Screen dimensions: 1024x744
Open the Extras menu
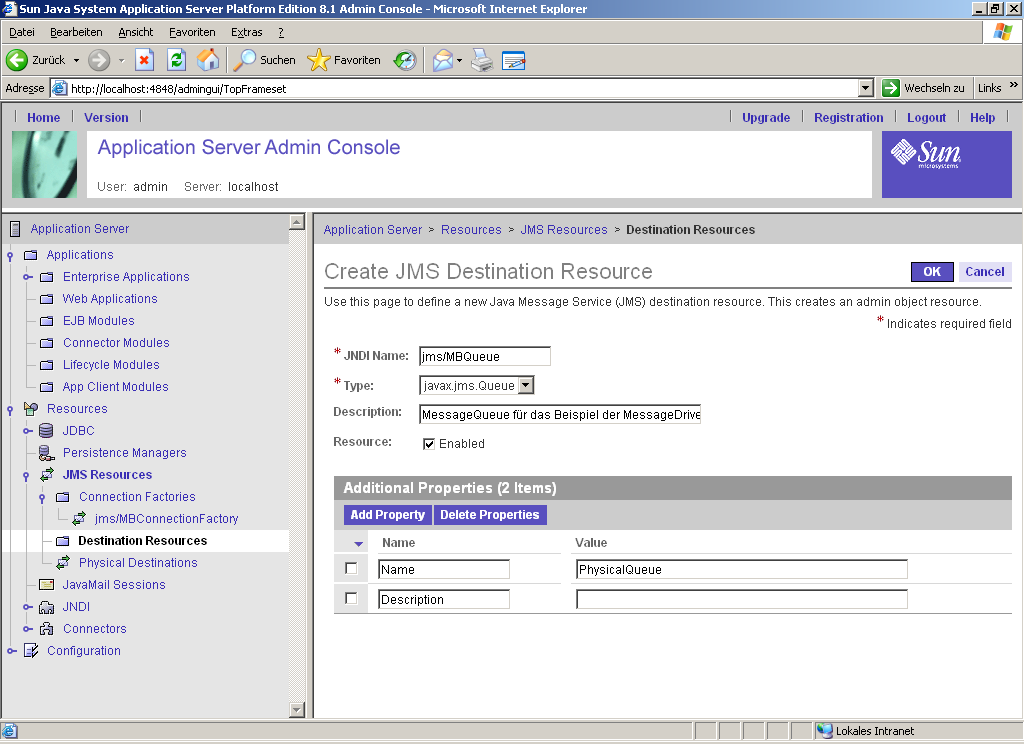pos(246,32)
